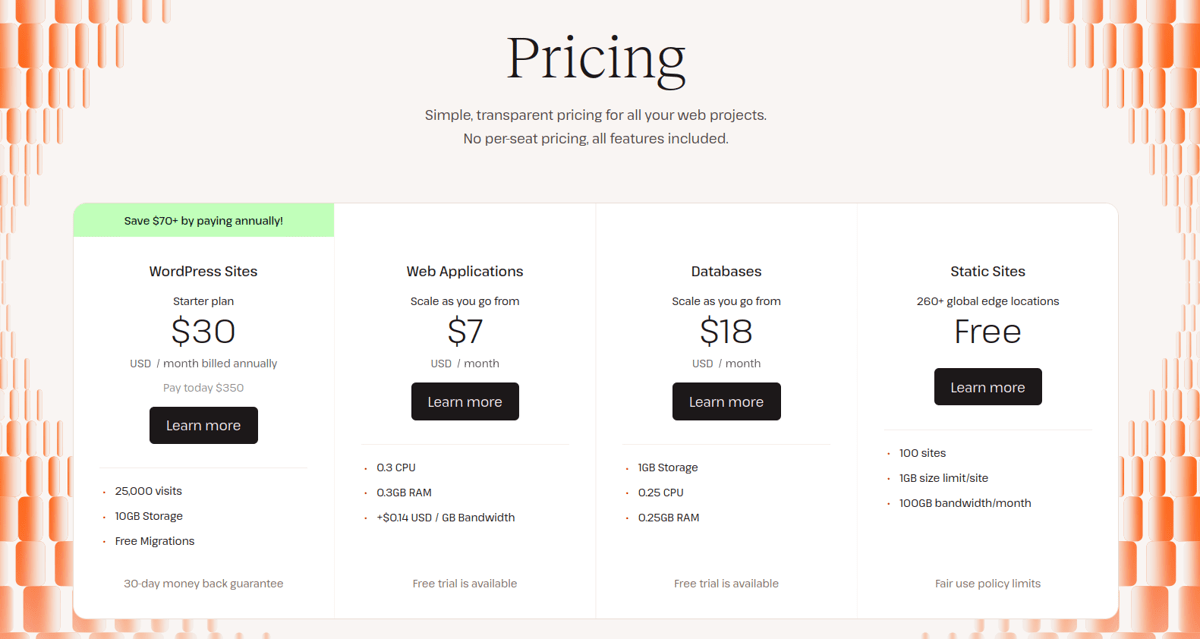Click the Save $70+ annual savings banner
Image resolution: width=1200 pixels, height=639 pixels.
(x=203, y=220)
